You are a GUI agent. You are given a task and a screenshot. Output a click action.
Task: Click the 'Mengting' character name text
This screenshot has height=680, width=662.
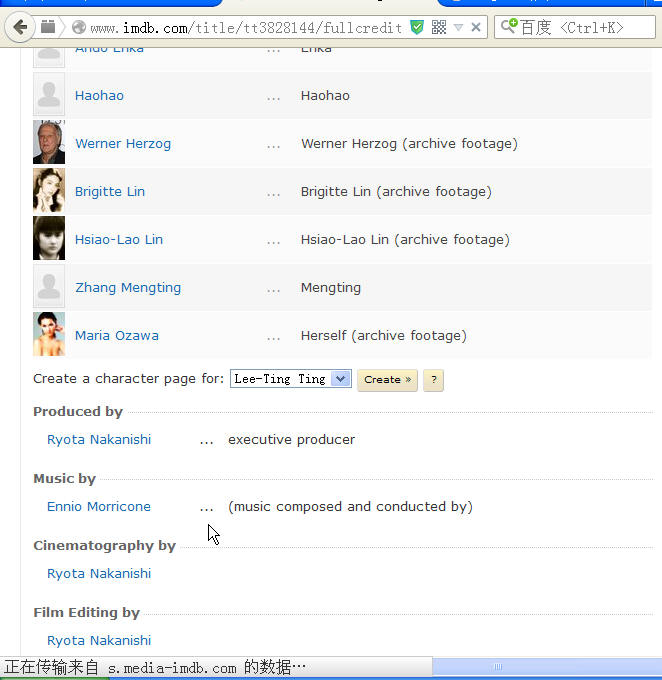click(x=331, y=288)
